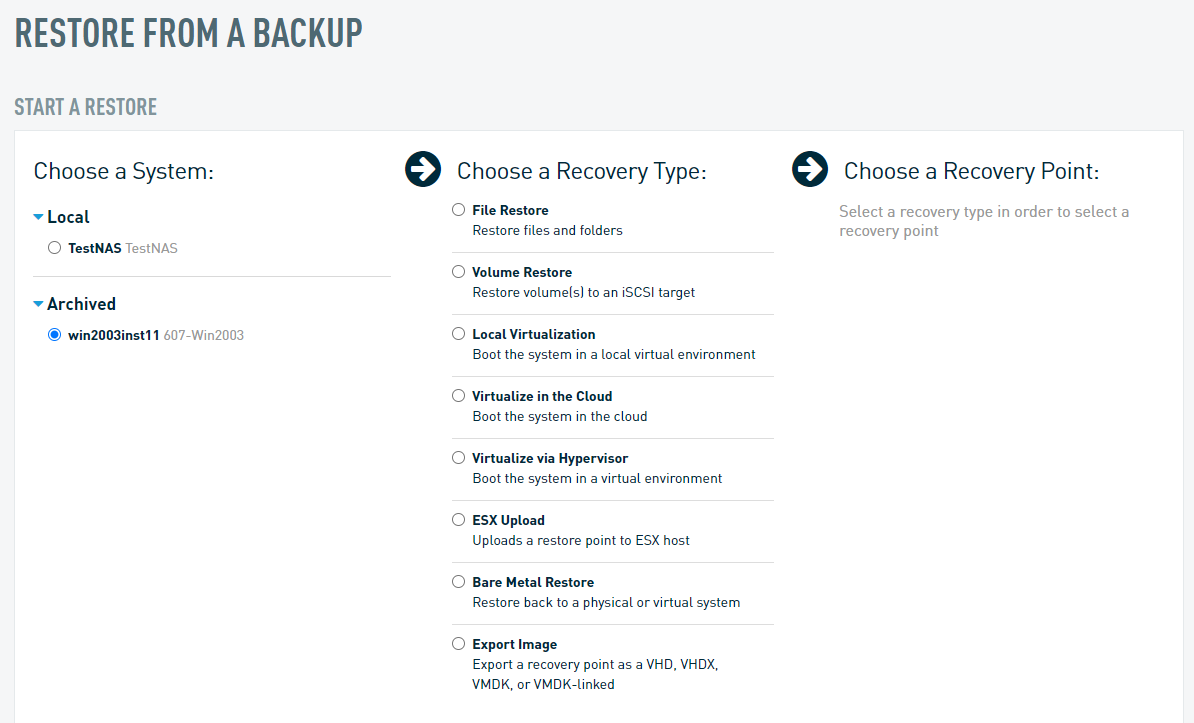The image size is (1194, 723).
Task: Click the RESTORE FROM A BACKUP heading
Action: pos(188,33)
